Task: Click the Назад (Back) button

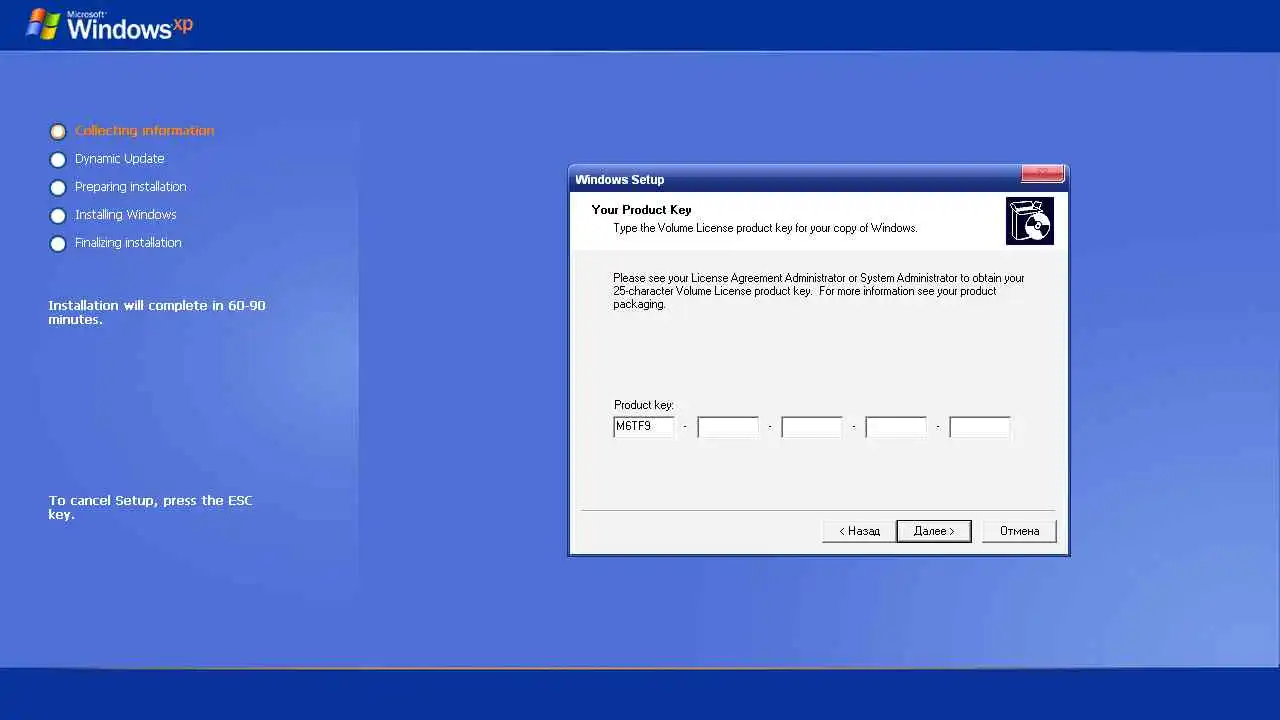Action: [859, 531]
